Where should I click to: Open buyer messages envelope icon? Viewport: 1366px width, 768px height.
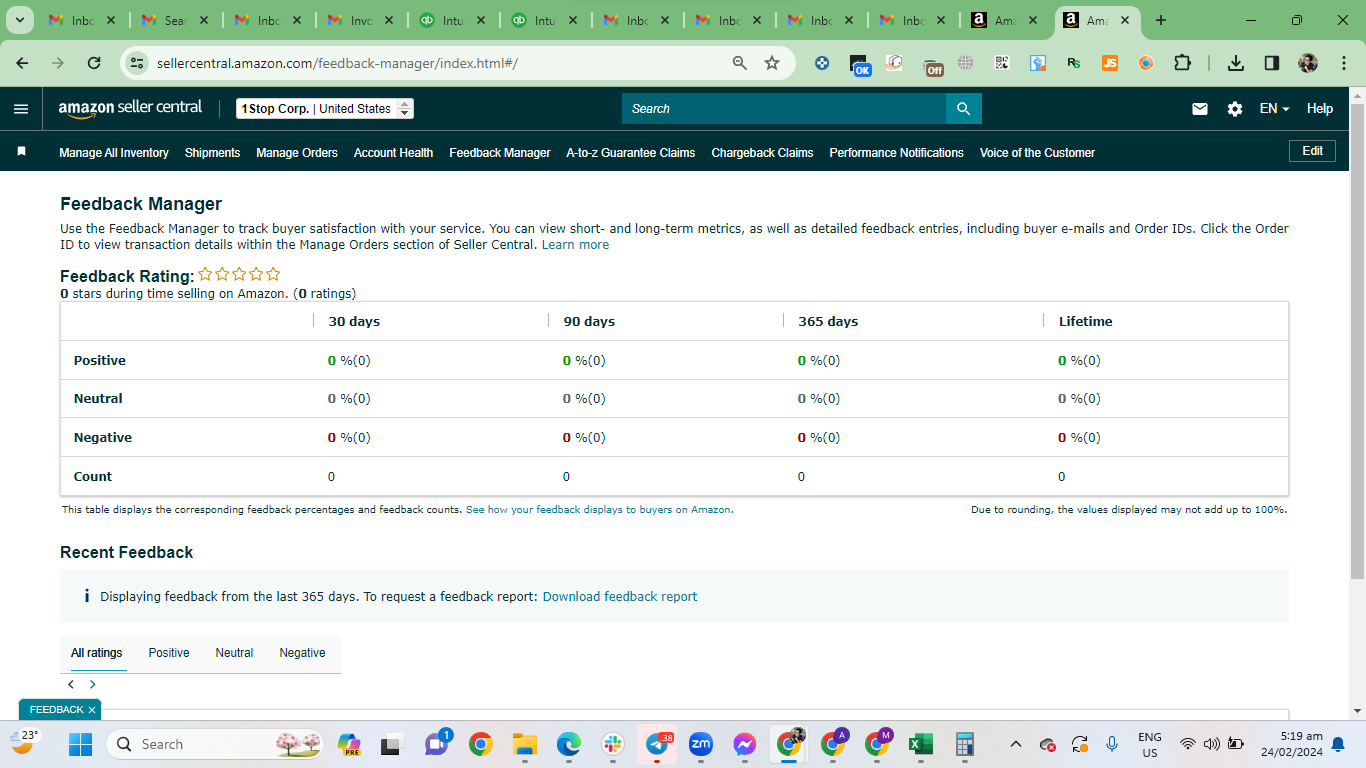tap(1200, 109)
